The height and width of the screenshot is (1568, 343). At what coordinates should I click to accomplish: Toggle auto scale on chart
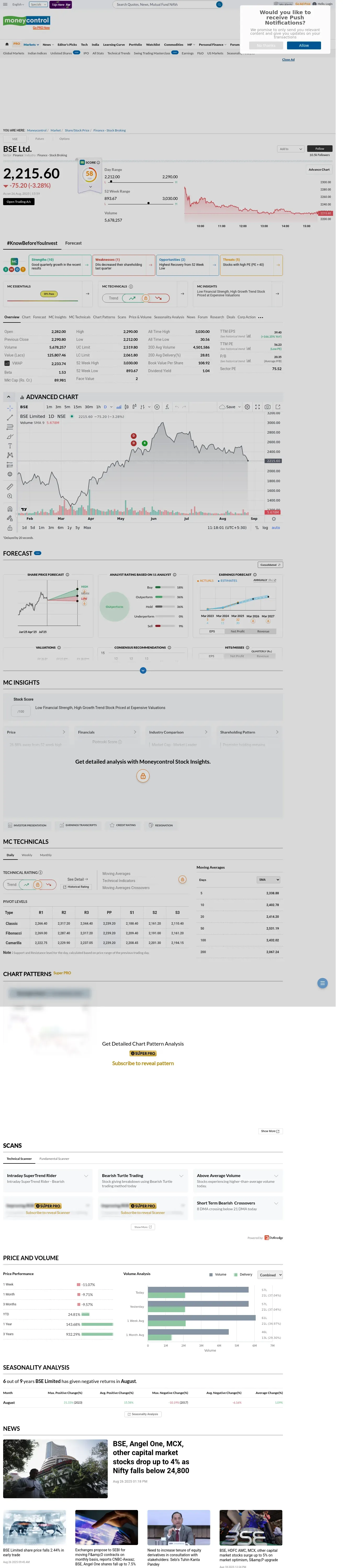pyautogui.click(x=276, y=528)
